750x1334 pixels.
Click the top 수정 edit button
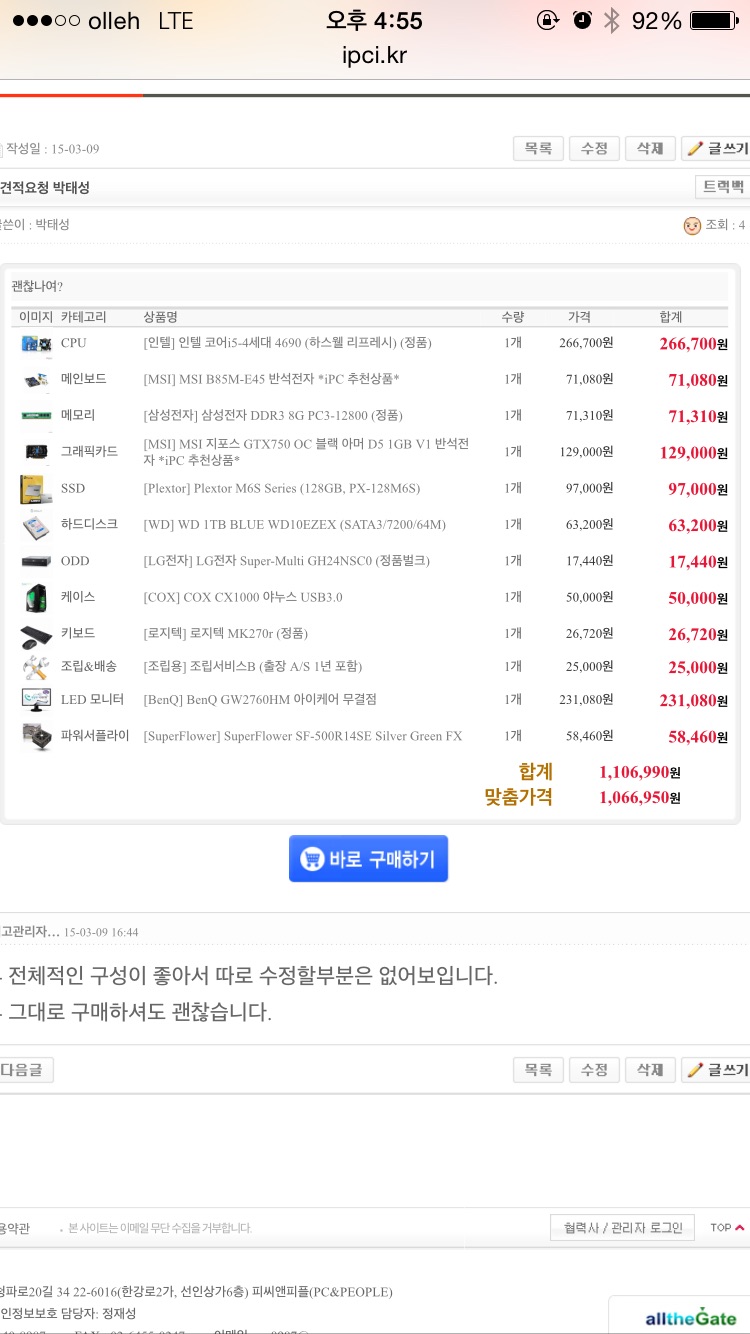[x=594, y=148]
